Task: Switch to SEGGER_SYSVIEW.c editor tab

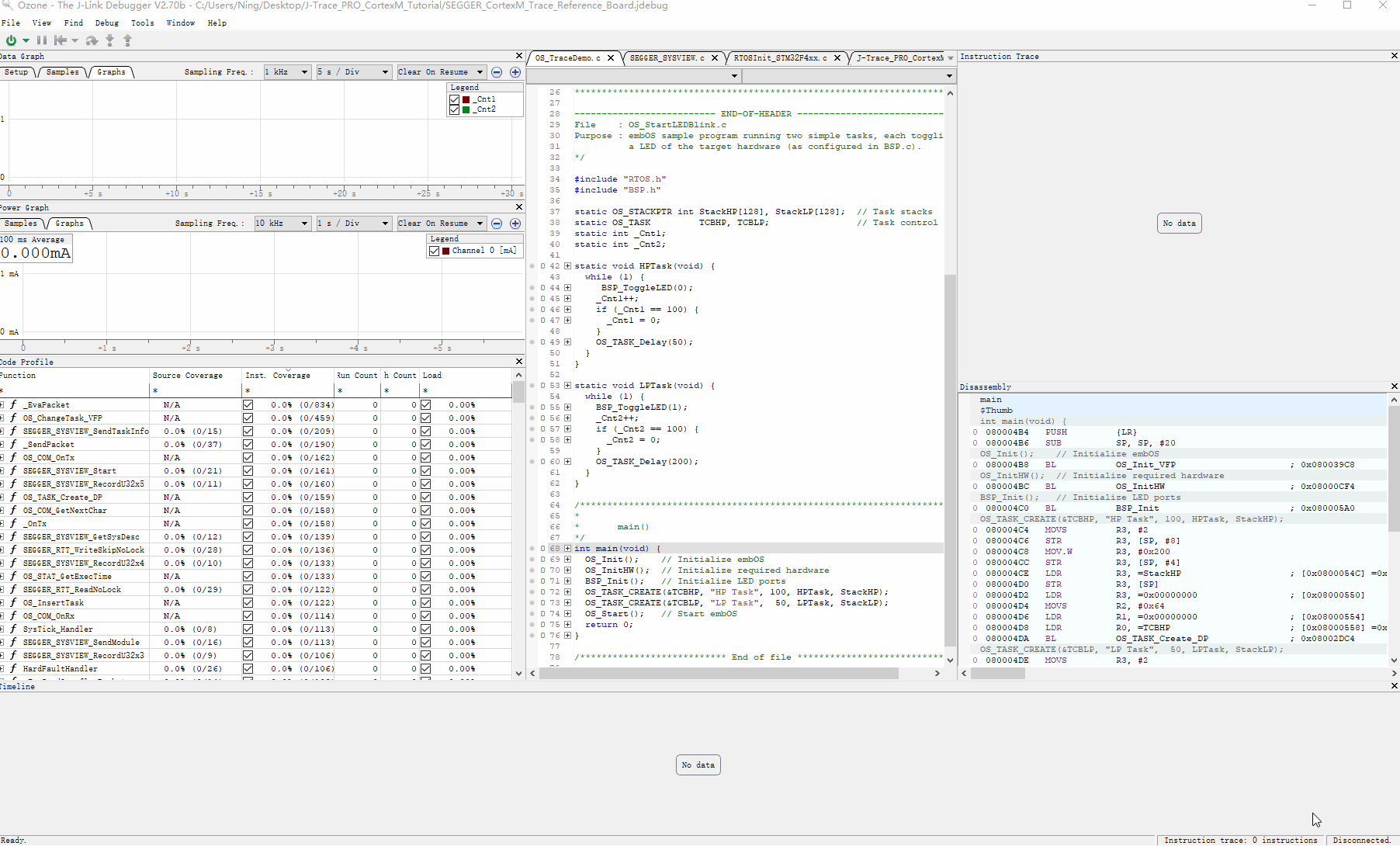Action: click(x=667, y=58)
